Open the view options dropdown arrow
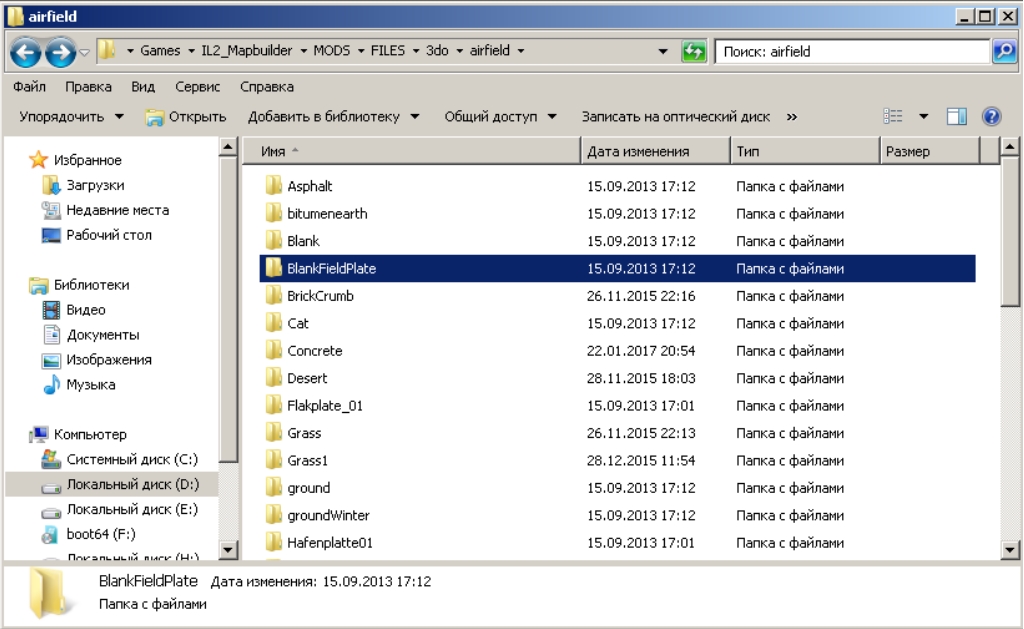This screenshot has width=1024, height=629. coord(923,116)
